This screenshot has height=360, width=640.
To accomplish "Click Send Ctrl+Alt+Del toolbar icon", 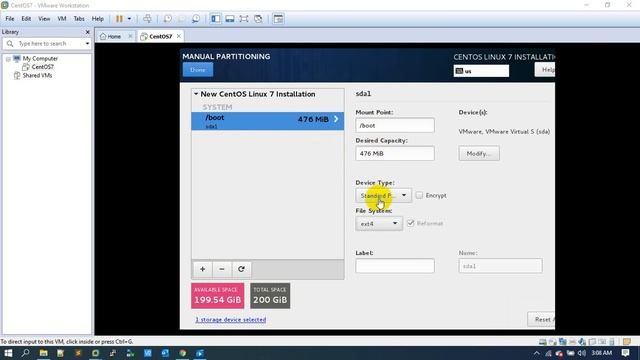I will [x=147, y=19].
